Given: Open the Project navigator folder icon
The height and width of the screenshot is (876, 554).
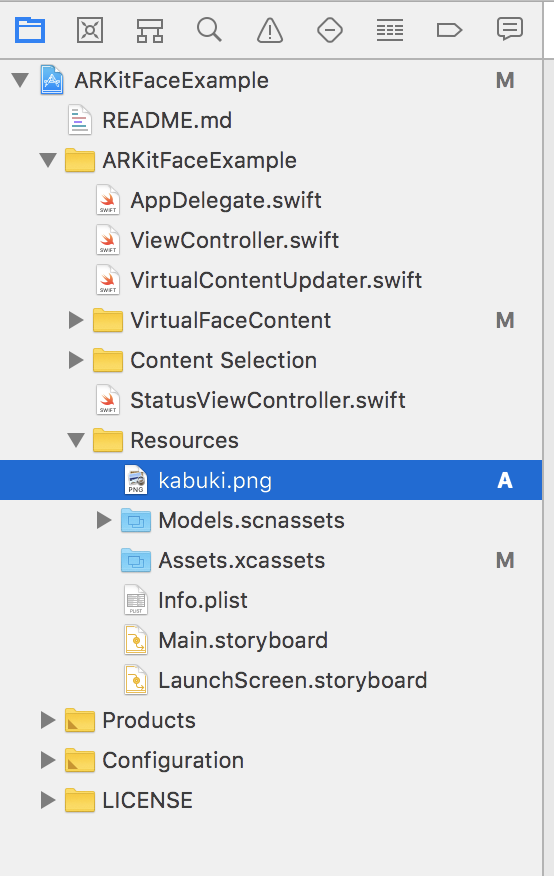Looking at the screenshot, I should click(x=30, y=30).
